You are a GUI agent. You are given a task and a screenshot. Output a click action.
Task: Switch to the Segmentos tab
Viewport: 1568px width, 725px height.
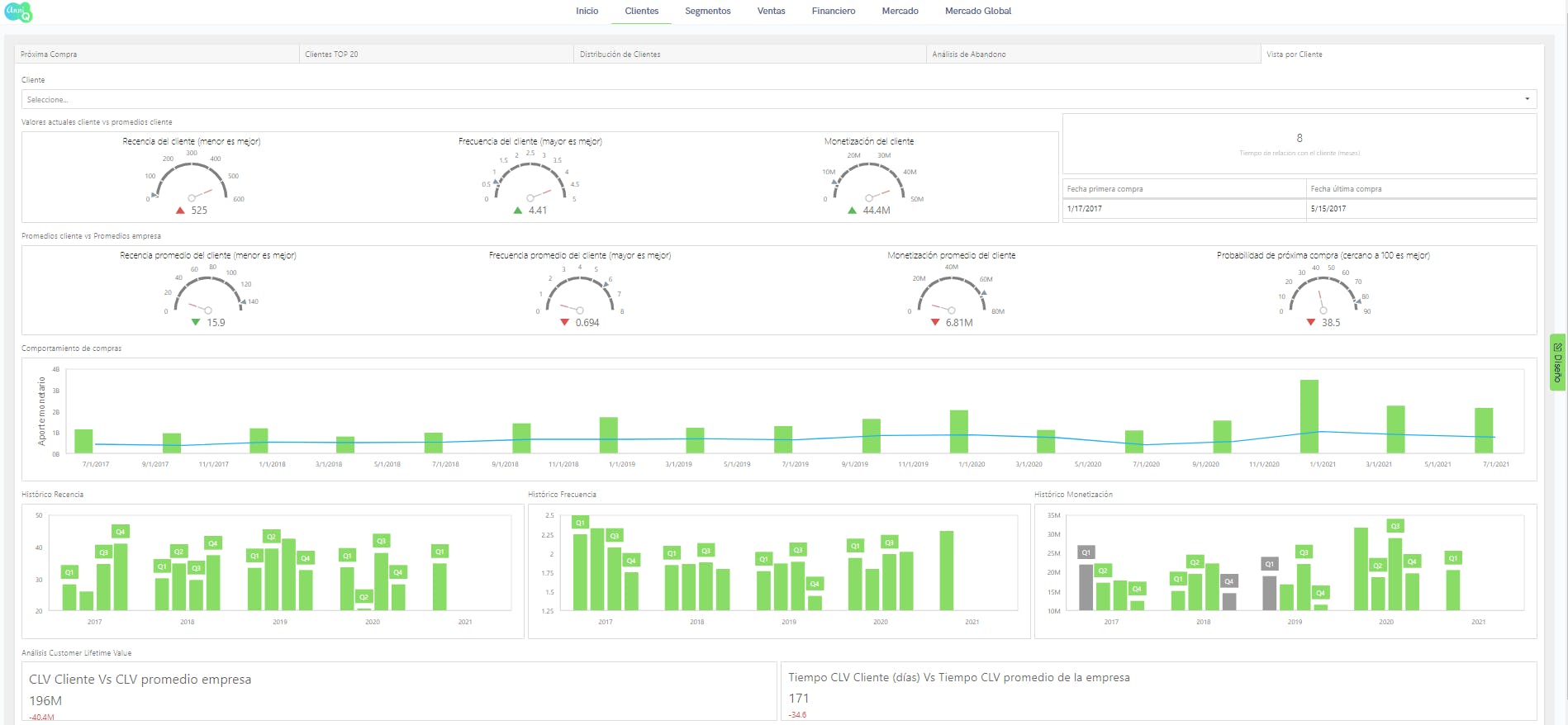[x=708, y=12]
